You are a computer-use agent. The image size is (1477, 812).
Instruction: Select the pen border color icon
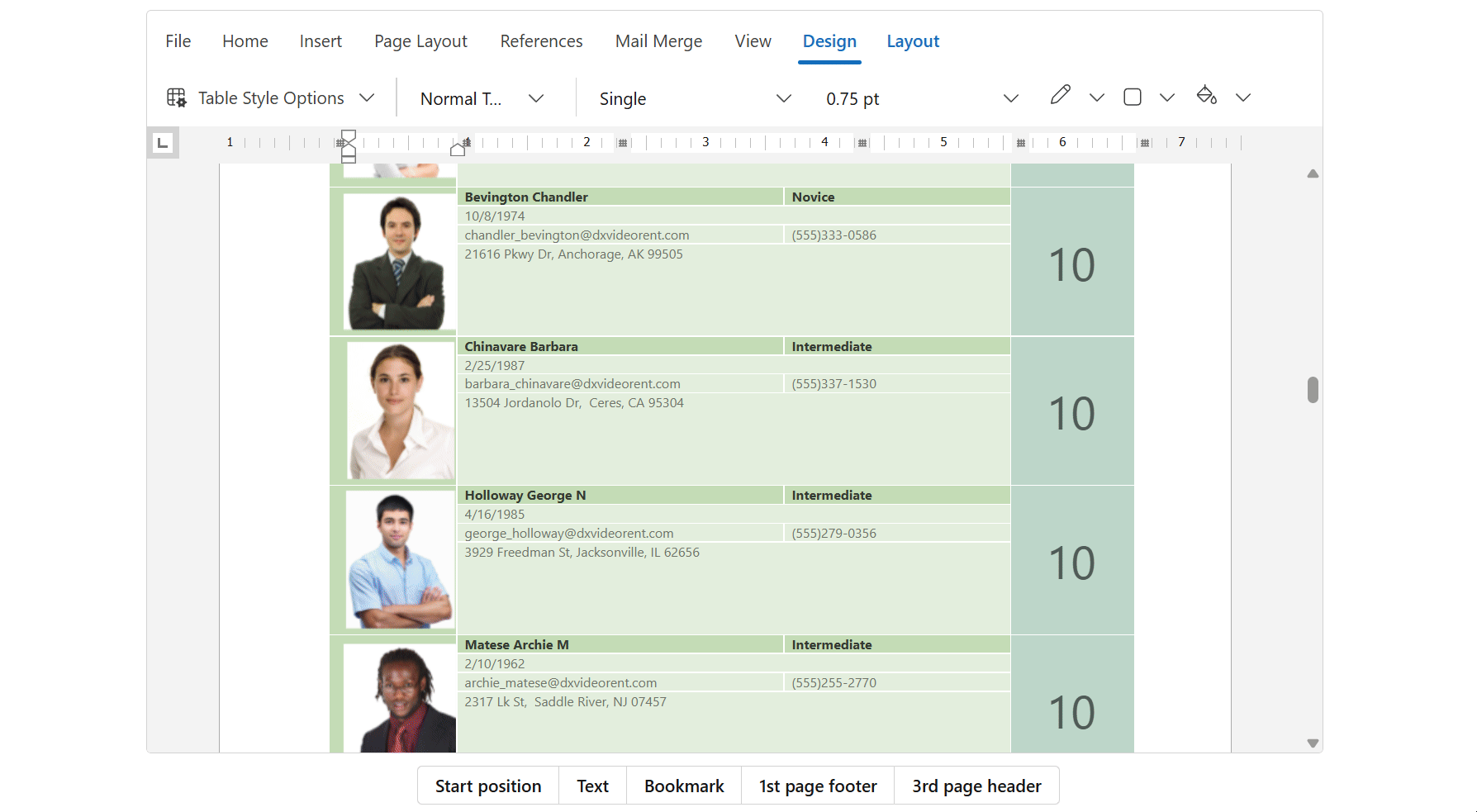tap(1060, 96)
